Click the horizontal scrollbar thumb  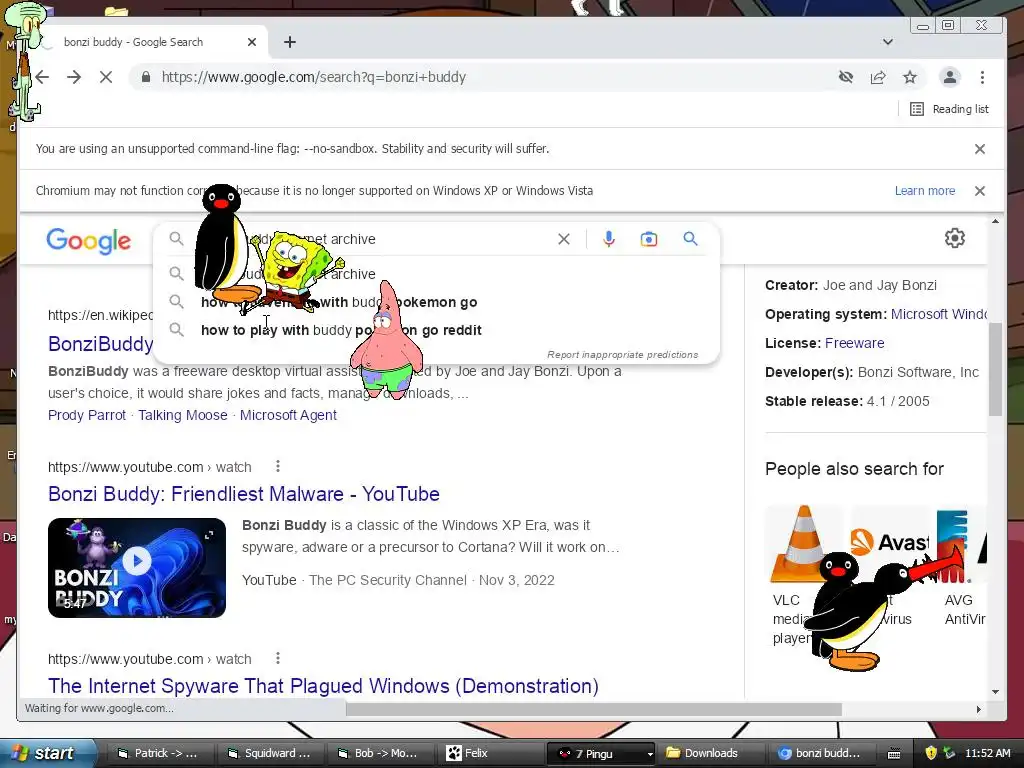[x=594, y=709]
